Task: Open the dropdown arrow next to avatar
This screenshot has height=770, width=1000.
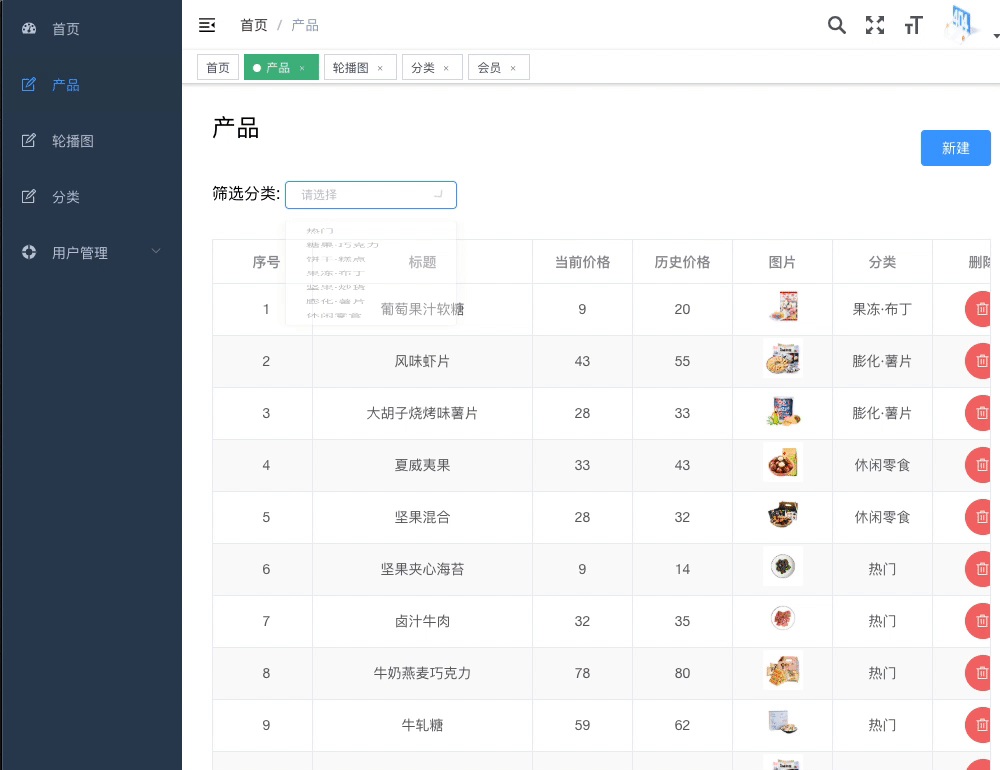Action: (x=996, y=36)
